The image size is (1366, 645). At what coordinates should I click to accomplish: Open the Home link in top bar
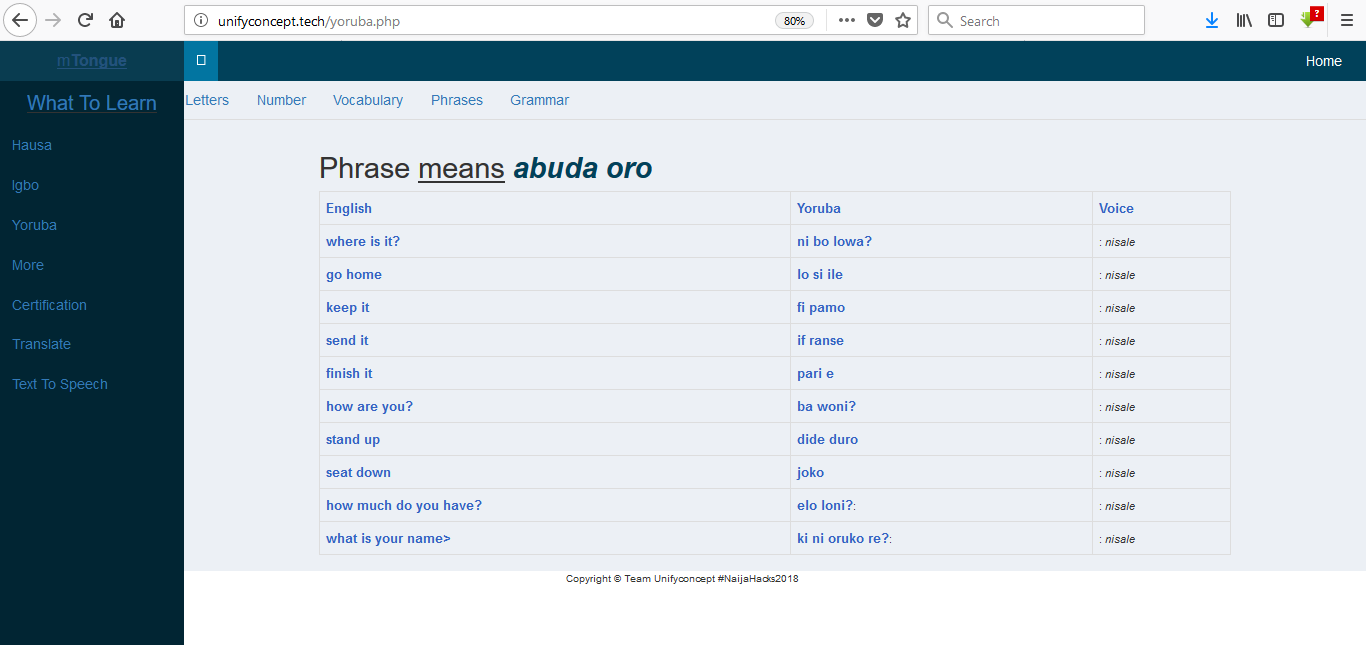click(1323, 61)
